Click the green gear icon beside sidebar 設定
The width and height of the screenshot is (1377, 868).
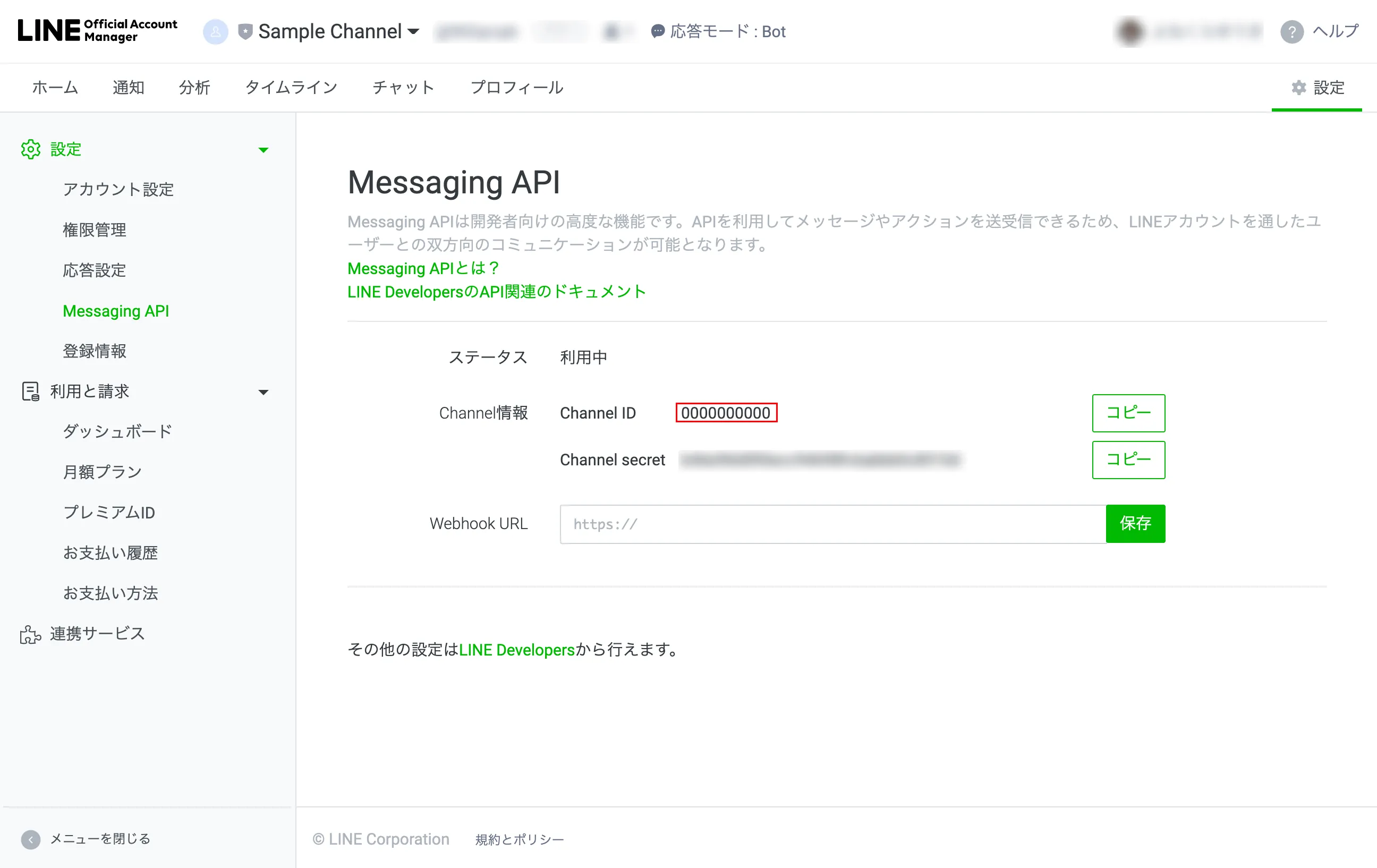(x=31, y=149)
